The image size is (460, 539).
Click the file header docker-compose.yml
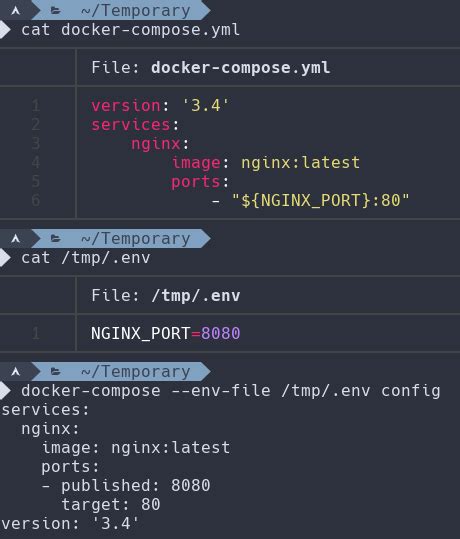(241, 67)
